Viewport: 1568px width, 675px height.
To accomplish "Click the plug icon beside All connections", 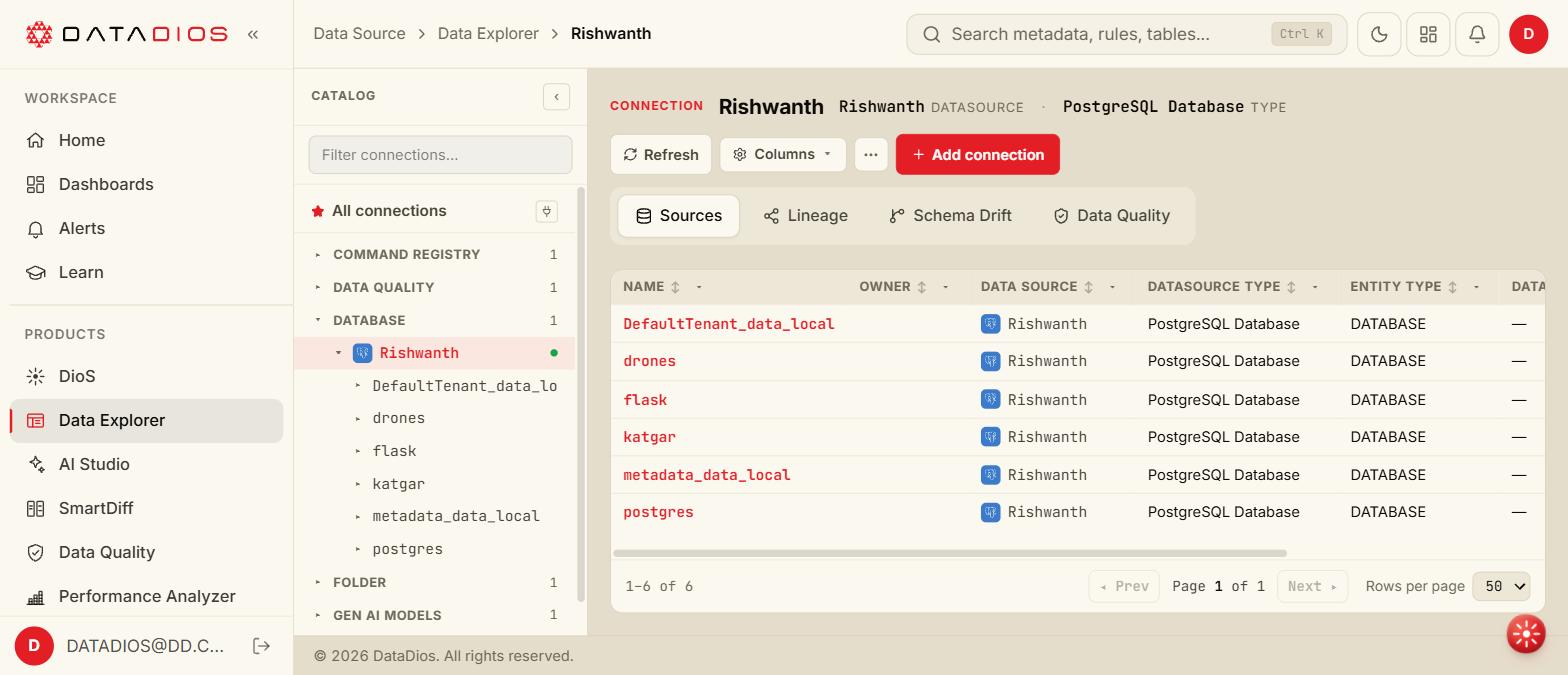I will click(546, 211).
